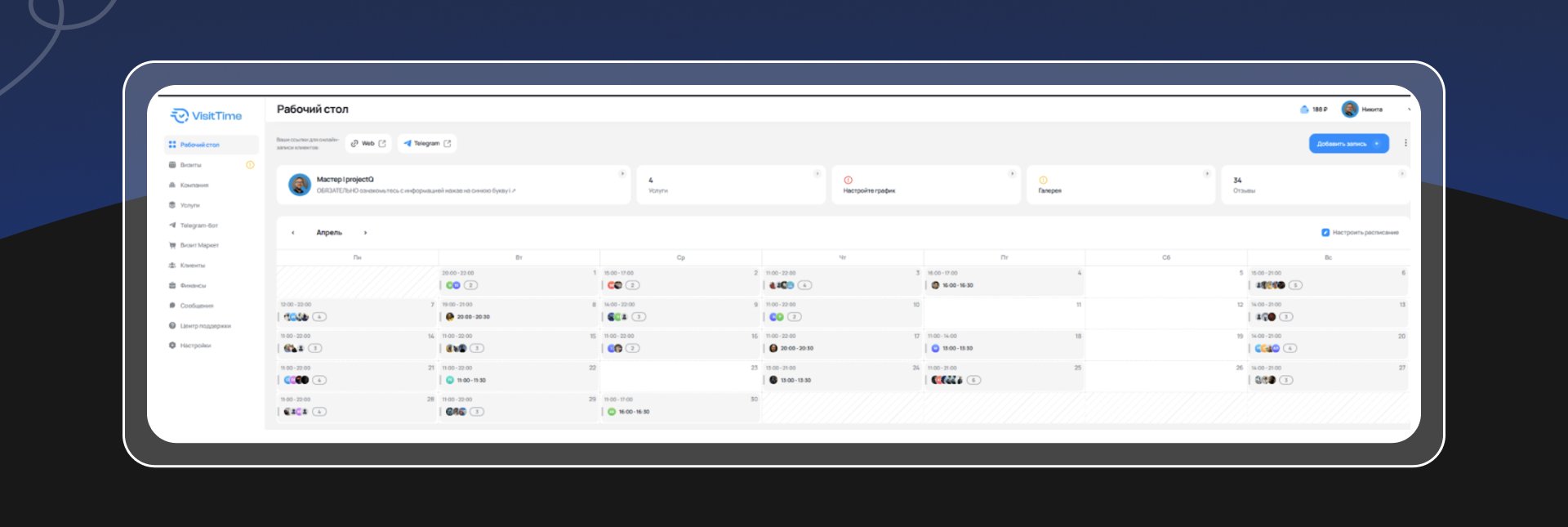The width and height of the screenshot is (1568, 527).
Task: Click the yellow alert badge beside Визиты
Action: point(250,165)
